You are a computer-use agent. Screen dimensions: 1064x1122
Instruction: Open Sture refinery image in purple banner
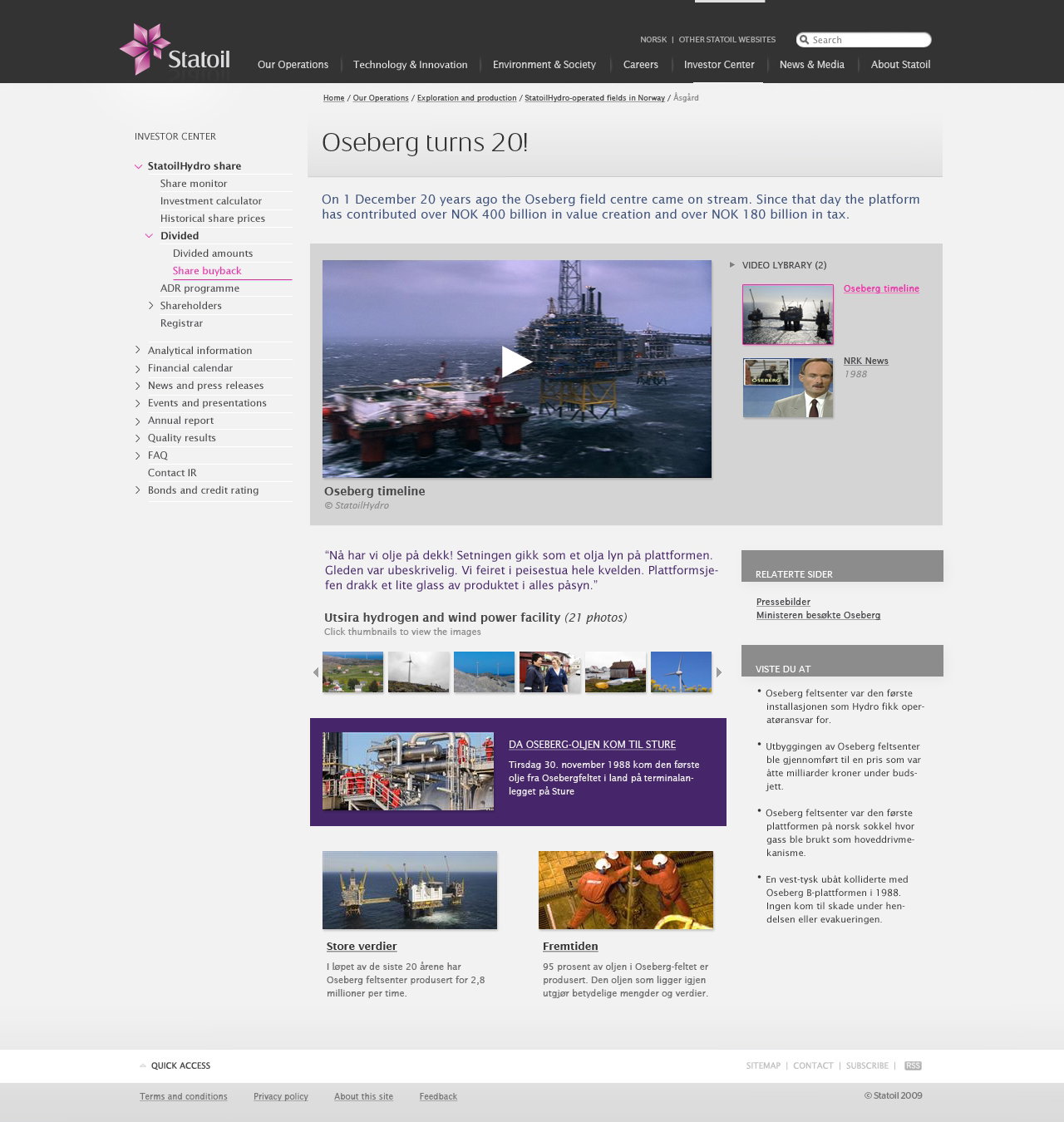pos(408,771)
